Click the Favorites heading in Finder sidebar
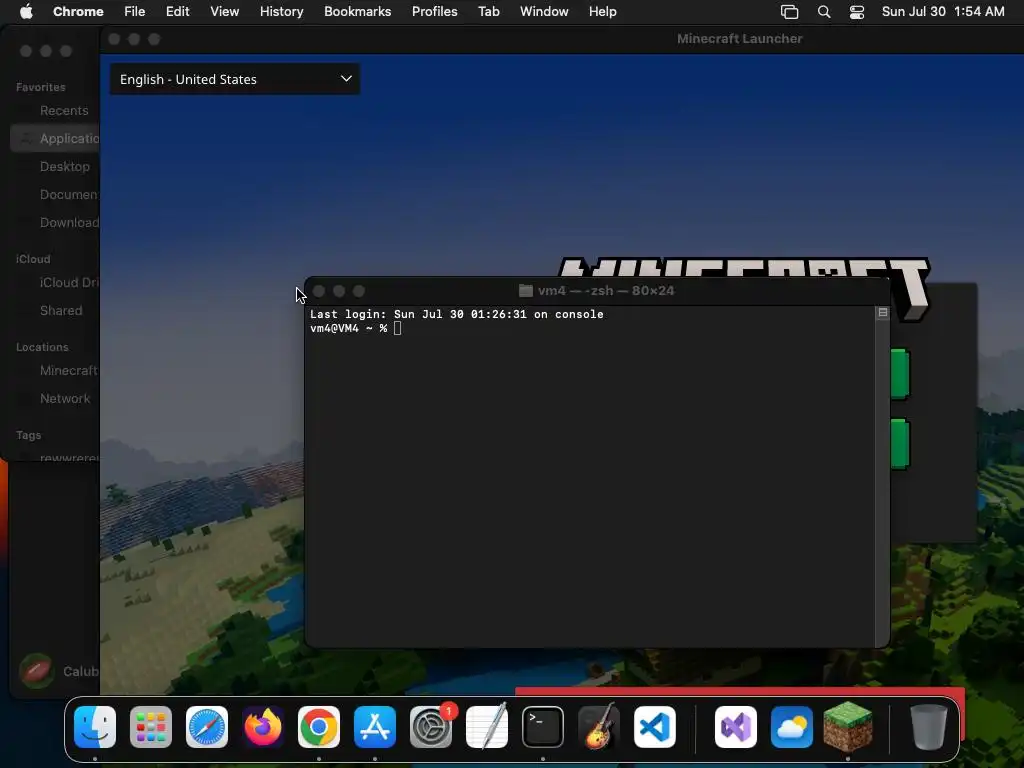Screen dimensions: 1024x768 tap(40, 87)
